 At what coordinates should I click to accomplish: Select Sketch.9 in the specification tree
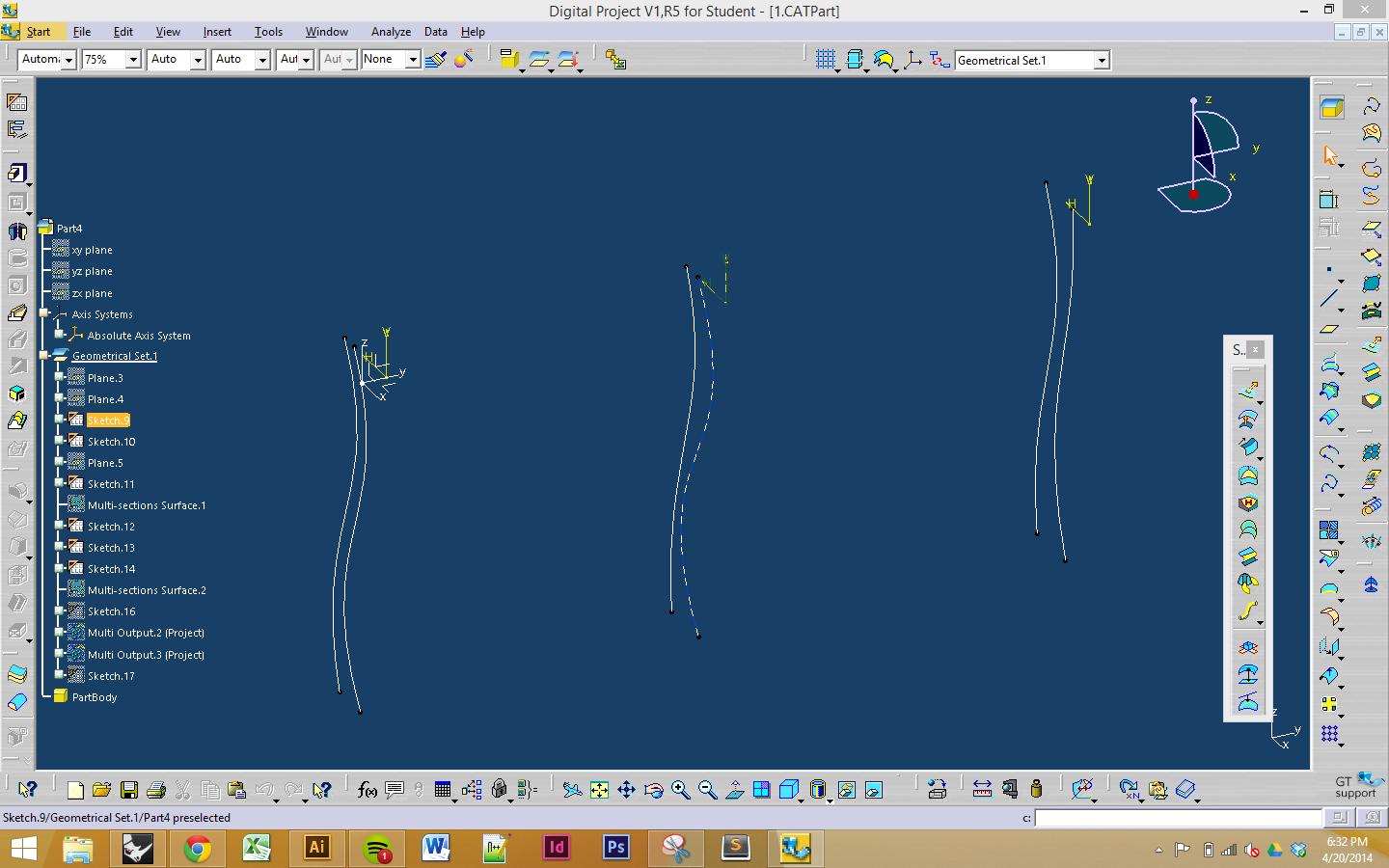[108, 420]
